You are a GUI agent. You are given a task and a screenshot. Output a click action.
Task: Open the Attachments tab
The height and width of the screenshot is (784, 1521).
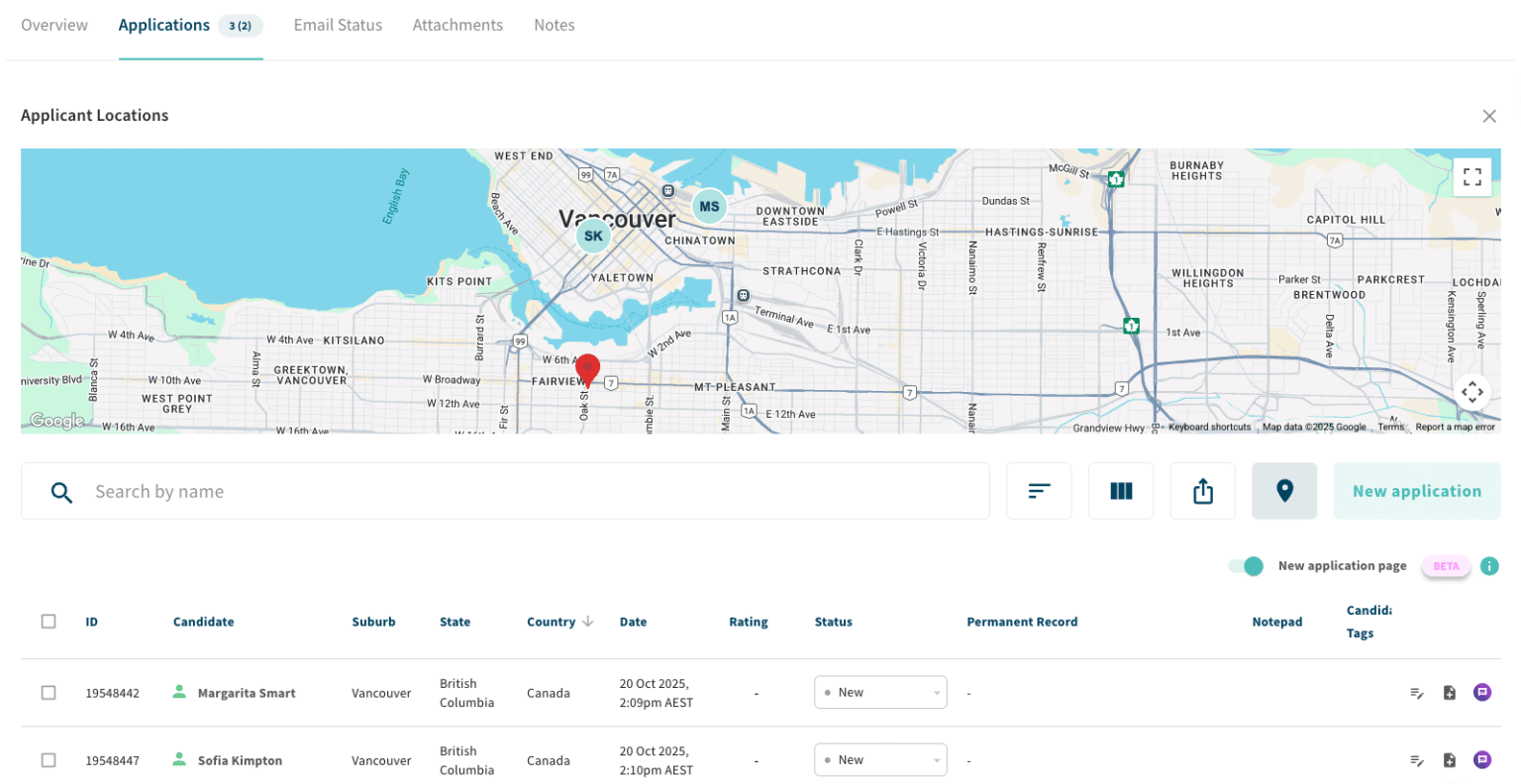(x=457, y=25)
